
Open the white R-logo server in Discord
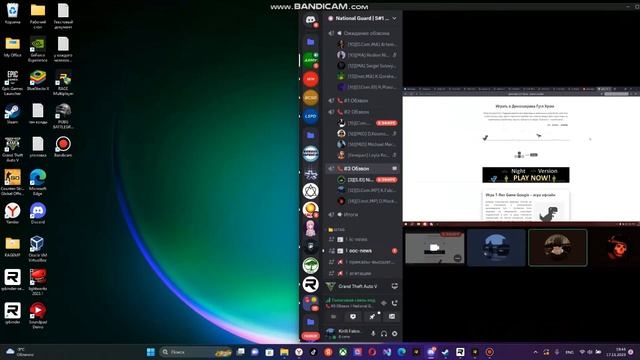click(x=310, y=284)
